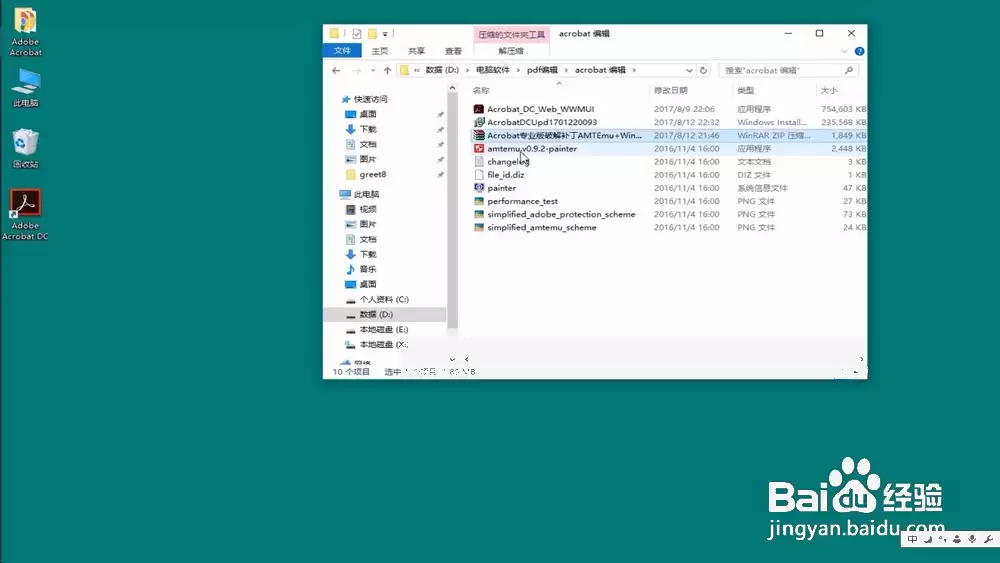This screenshot has width=1000, height=563.
Task: Click 电脑软件 in the address breadcrumb
Action: pos(492,70)
